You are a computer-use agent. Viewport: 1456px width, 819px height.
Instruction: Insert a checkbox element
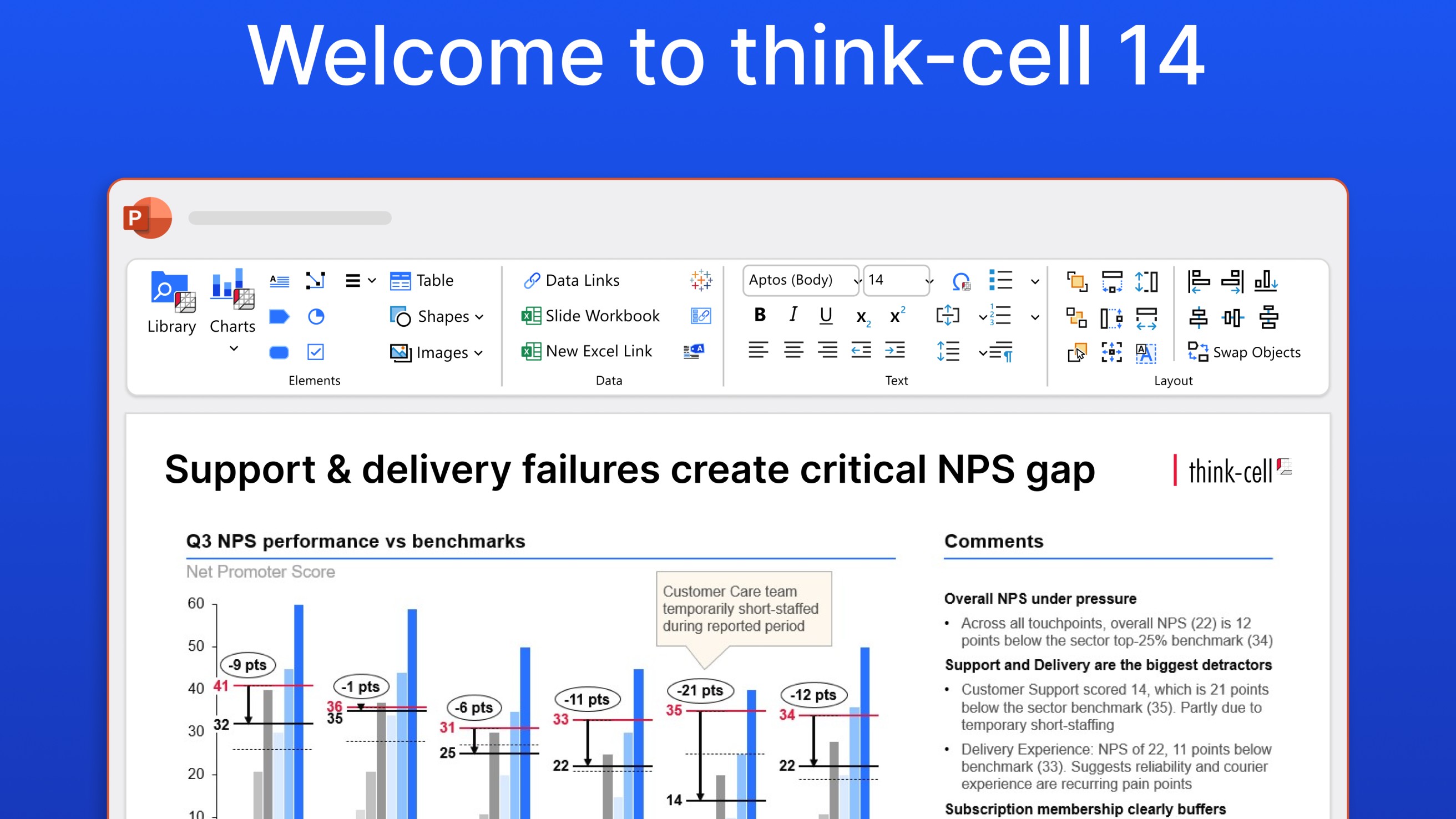click(x=315, y=352)
